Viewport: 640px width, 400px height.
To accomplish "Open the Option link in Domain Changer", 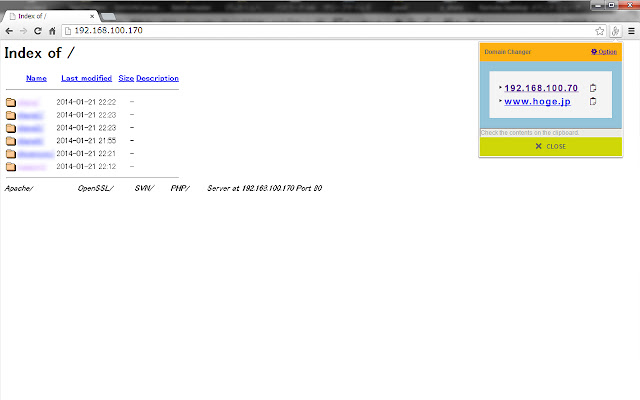I will [x=604, y=52].
